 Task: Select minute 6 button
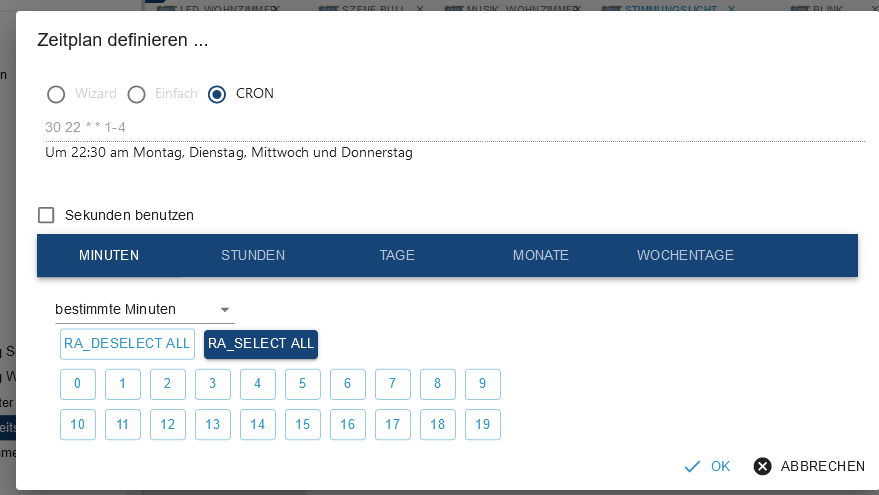[348, 384]
